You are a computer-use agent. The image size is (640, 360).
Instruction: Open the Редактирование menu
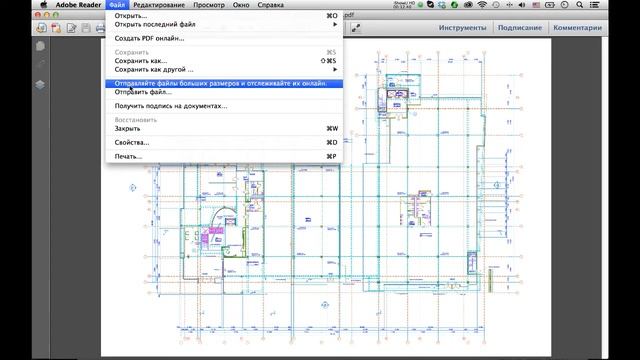(159, 5)
